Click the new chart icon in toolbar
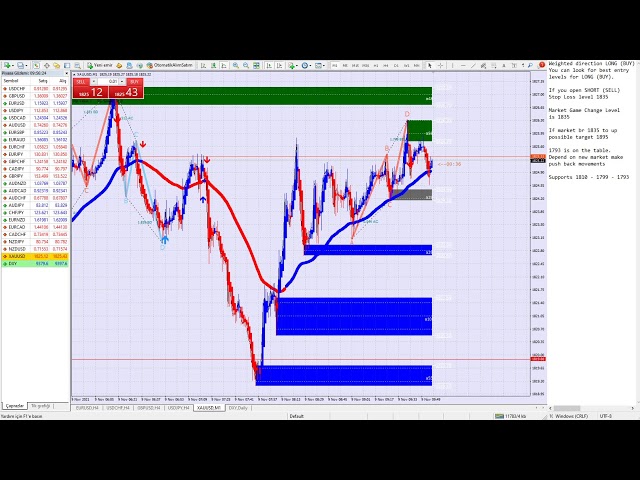 click(x=6, y=65)
